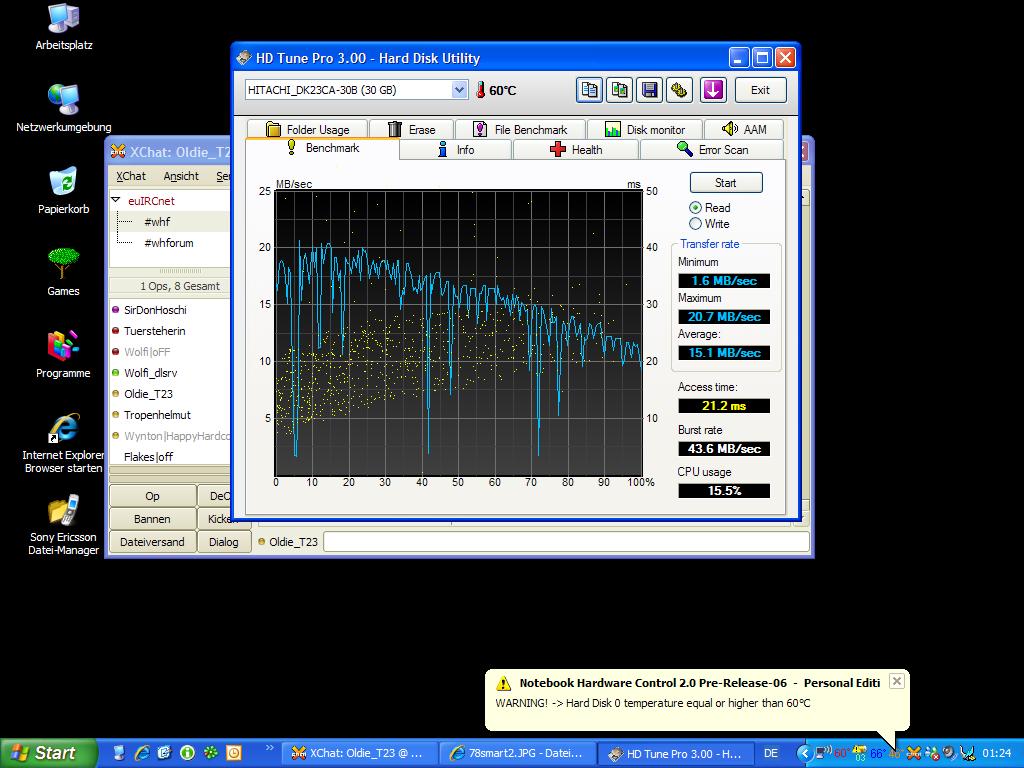Open the HITACHI_DK23CA-30B drive dropdown

(459, 90)
